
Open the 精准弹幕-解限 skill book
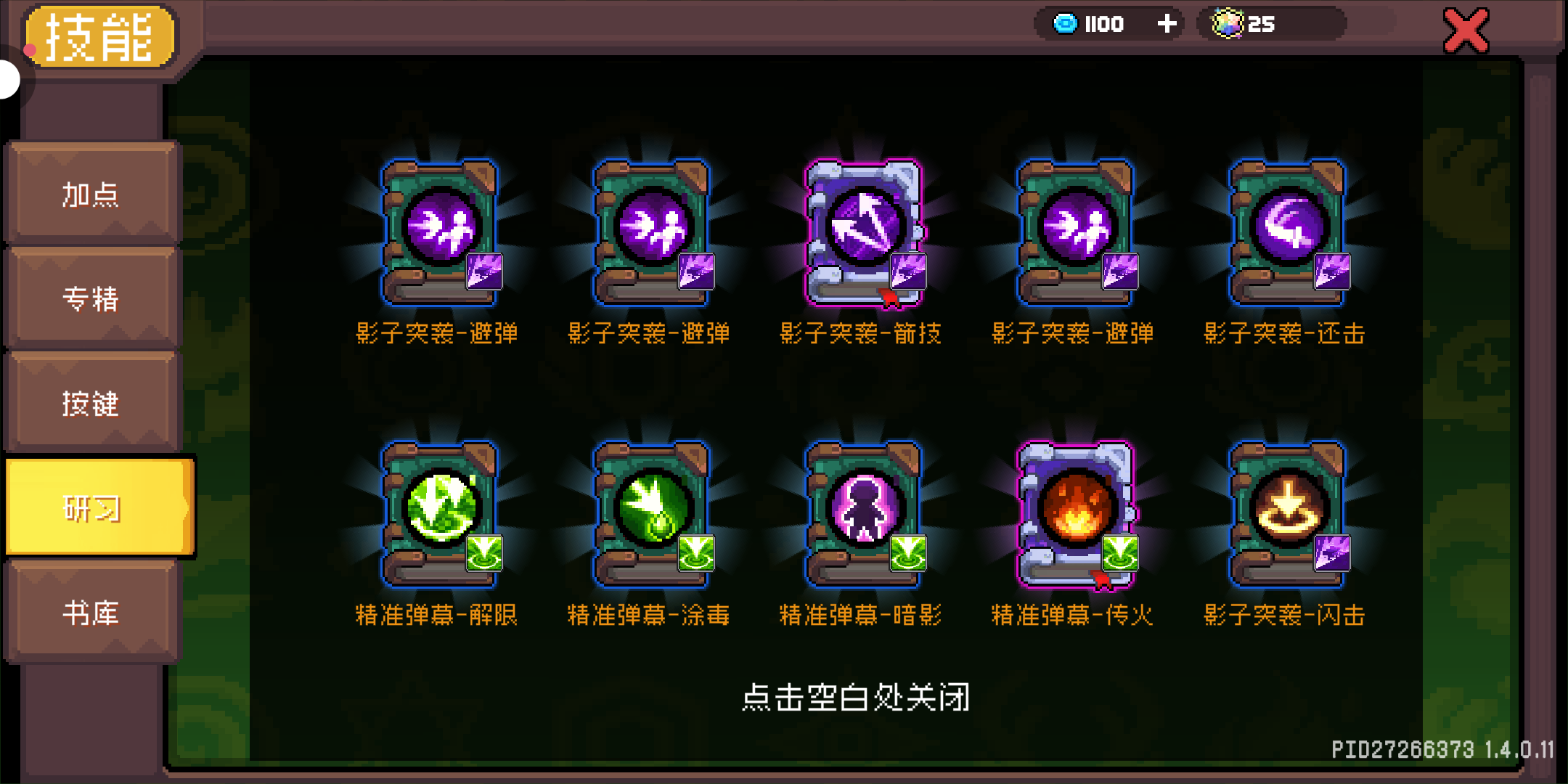point(440,514)
